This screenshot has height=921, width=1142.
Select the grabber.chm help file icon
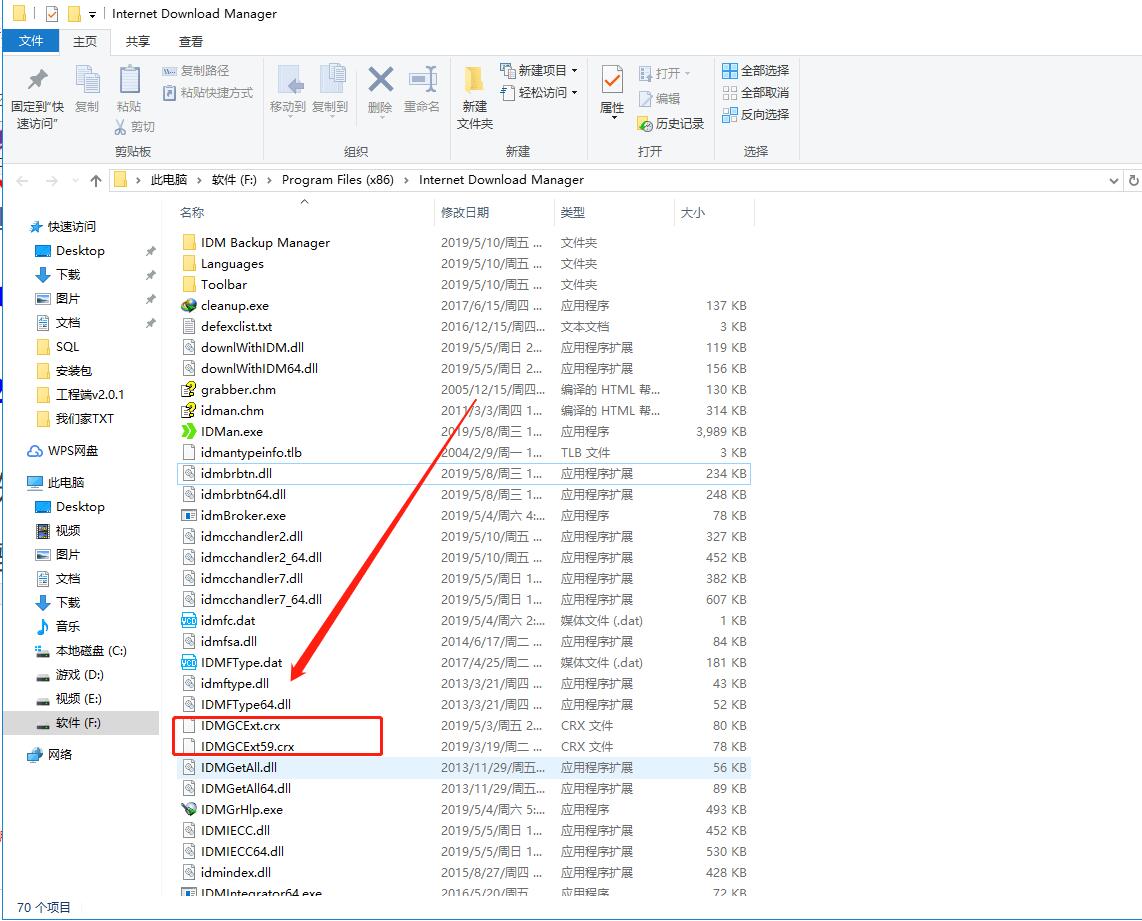pyautogui.click(x=189, y=390)
